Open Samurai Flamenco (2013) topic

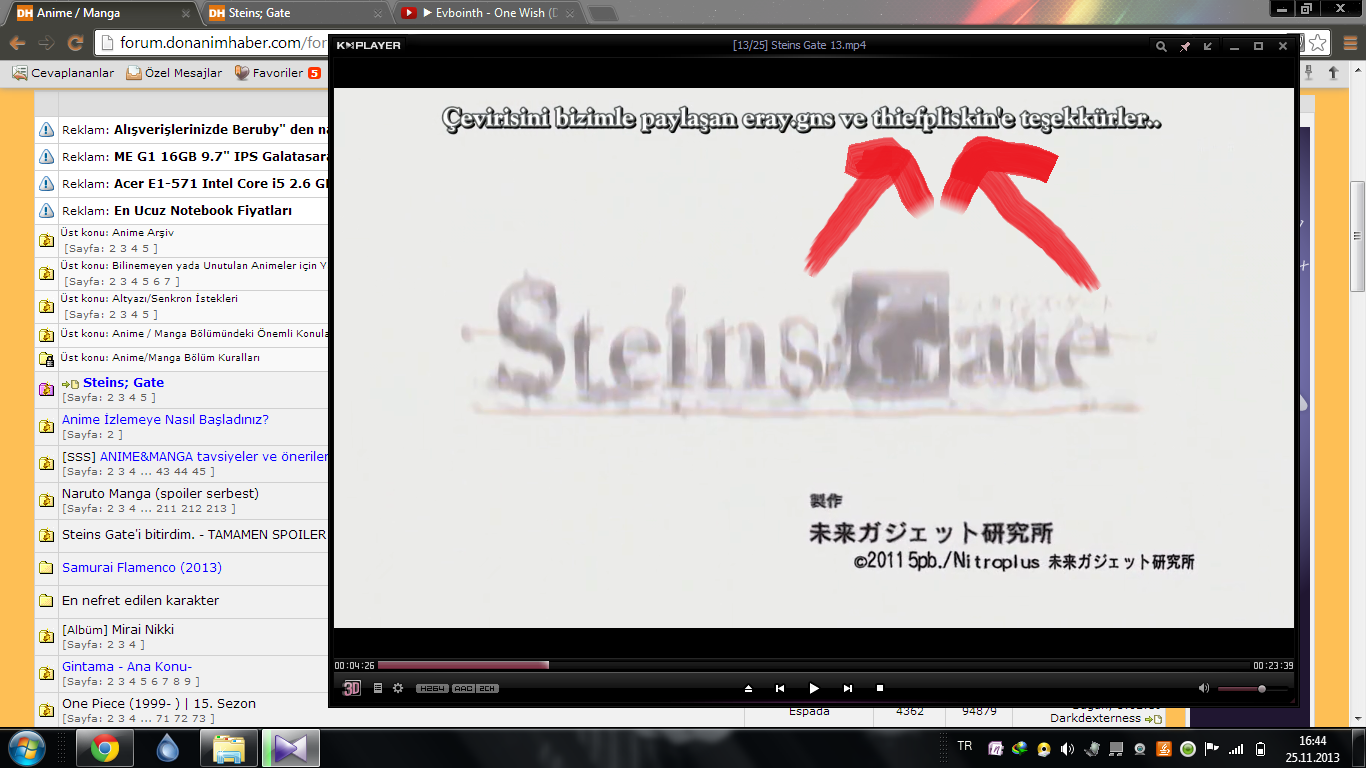tap(142, 567)
